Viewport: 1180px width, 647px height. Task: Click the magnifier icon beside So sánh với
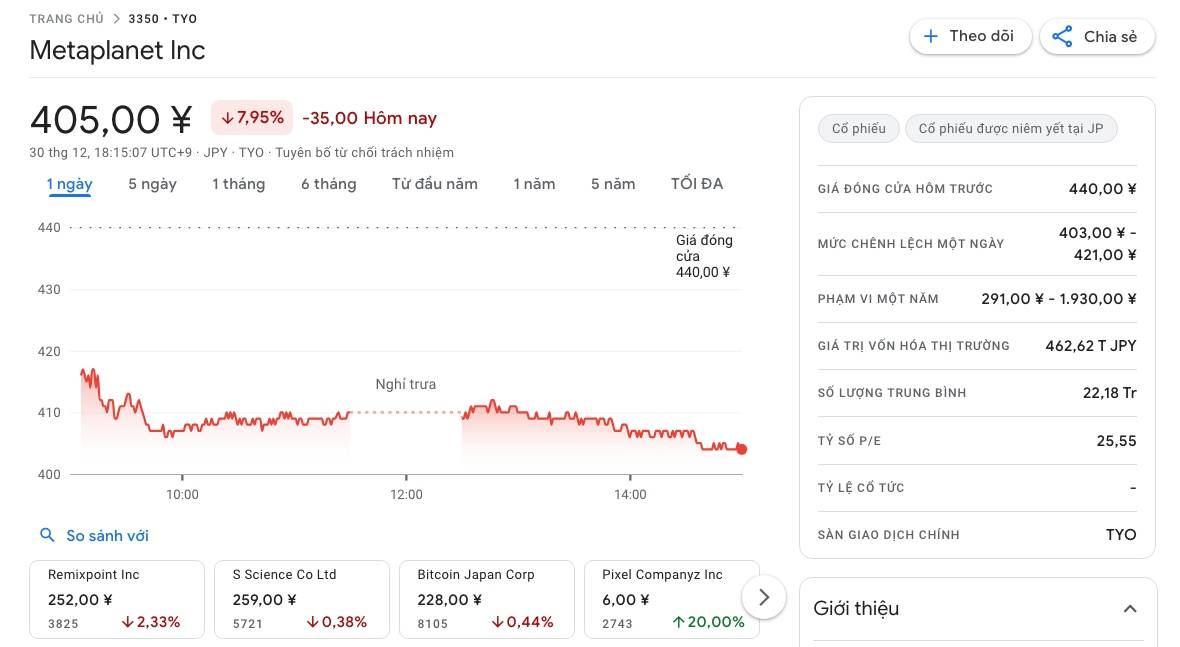tap(47, 536)
